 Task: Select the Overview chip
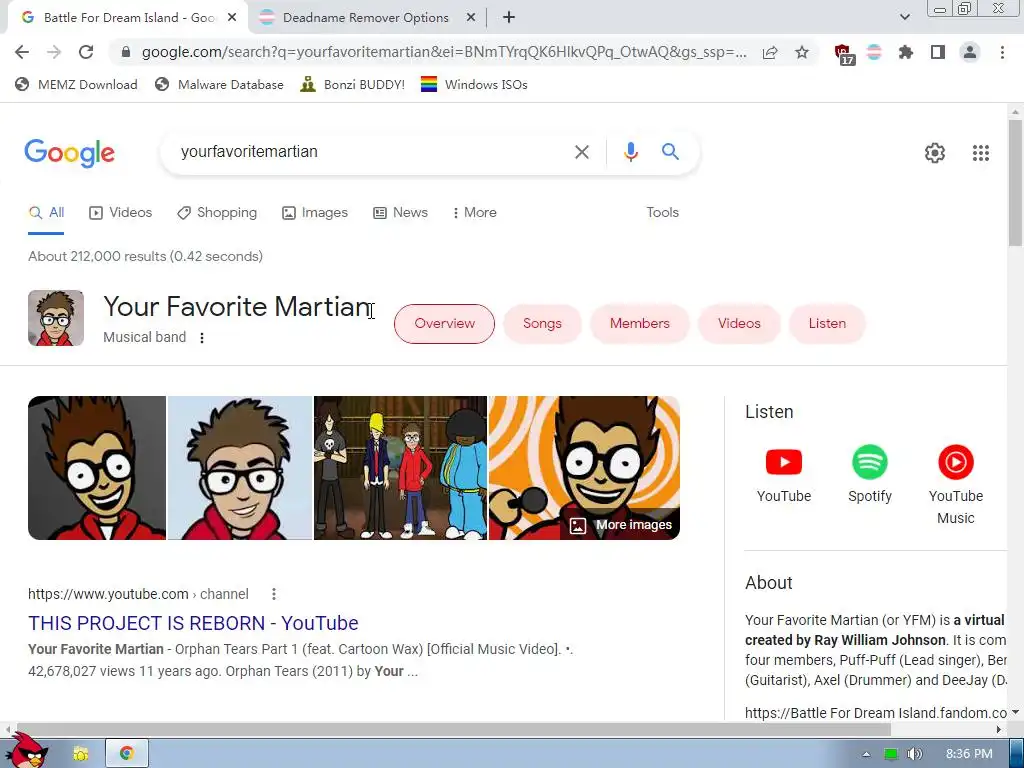[x=444, y=324]
